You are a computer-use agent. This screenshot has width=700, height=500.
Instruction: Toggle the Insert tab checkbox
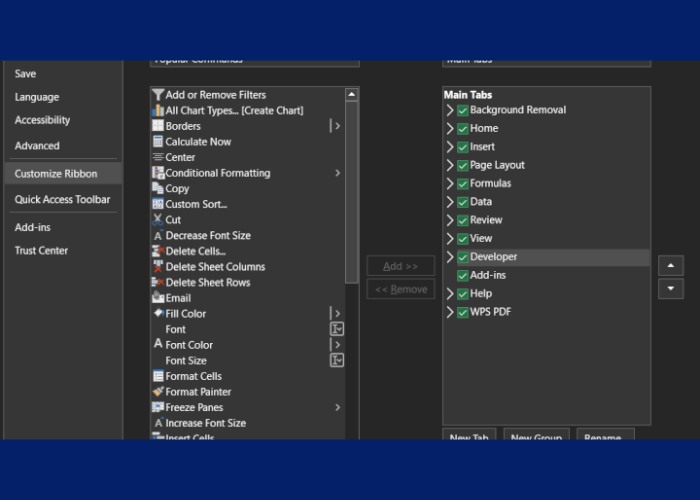tap(462, 147)
